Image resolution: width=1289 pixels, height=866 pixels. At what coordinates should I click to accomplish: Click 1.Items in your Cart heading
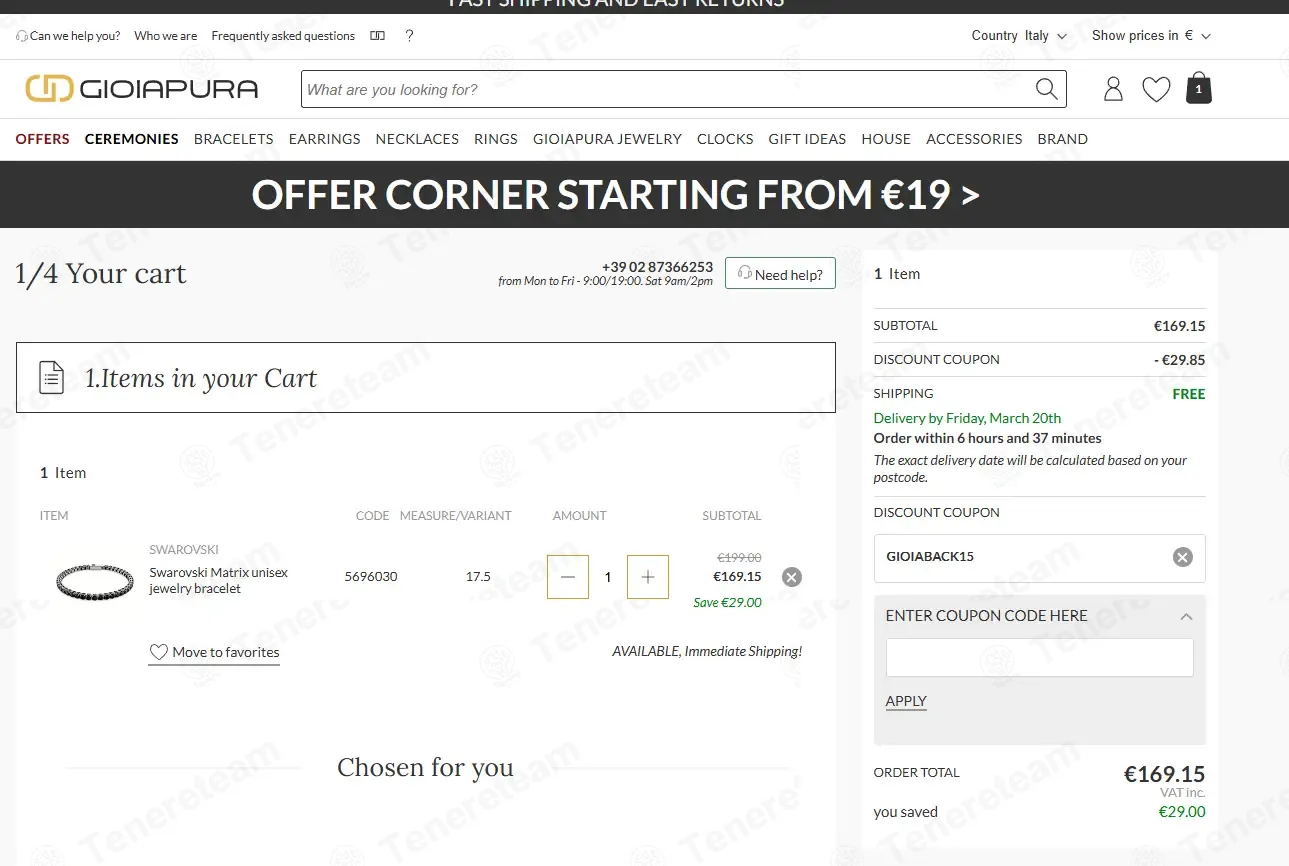pos(200,378)
